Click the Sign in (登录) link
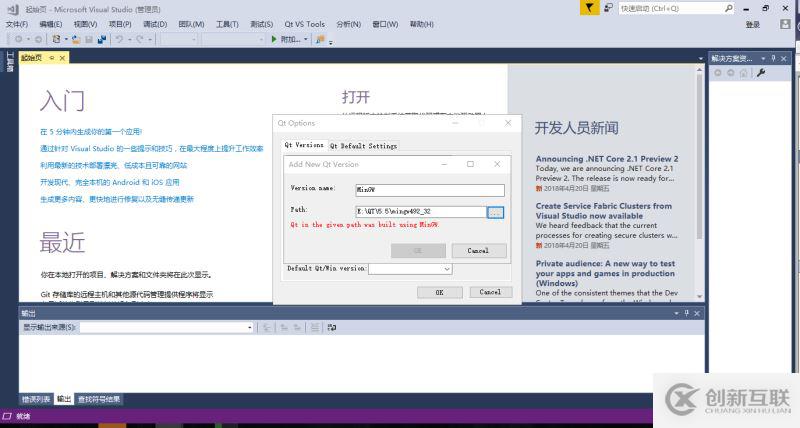 click(x=753, y=24)
